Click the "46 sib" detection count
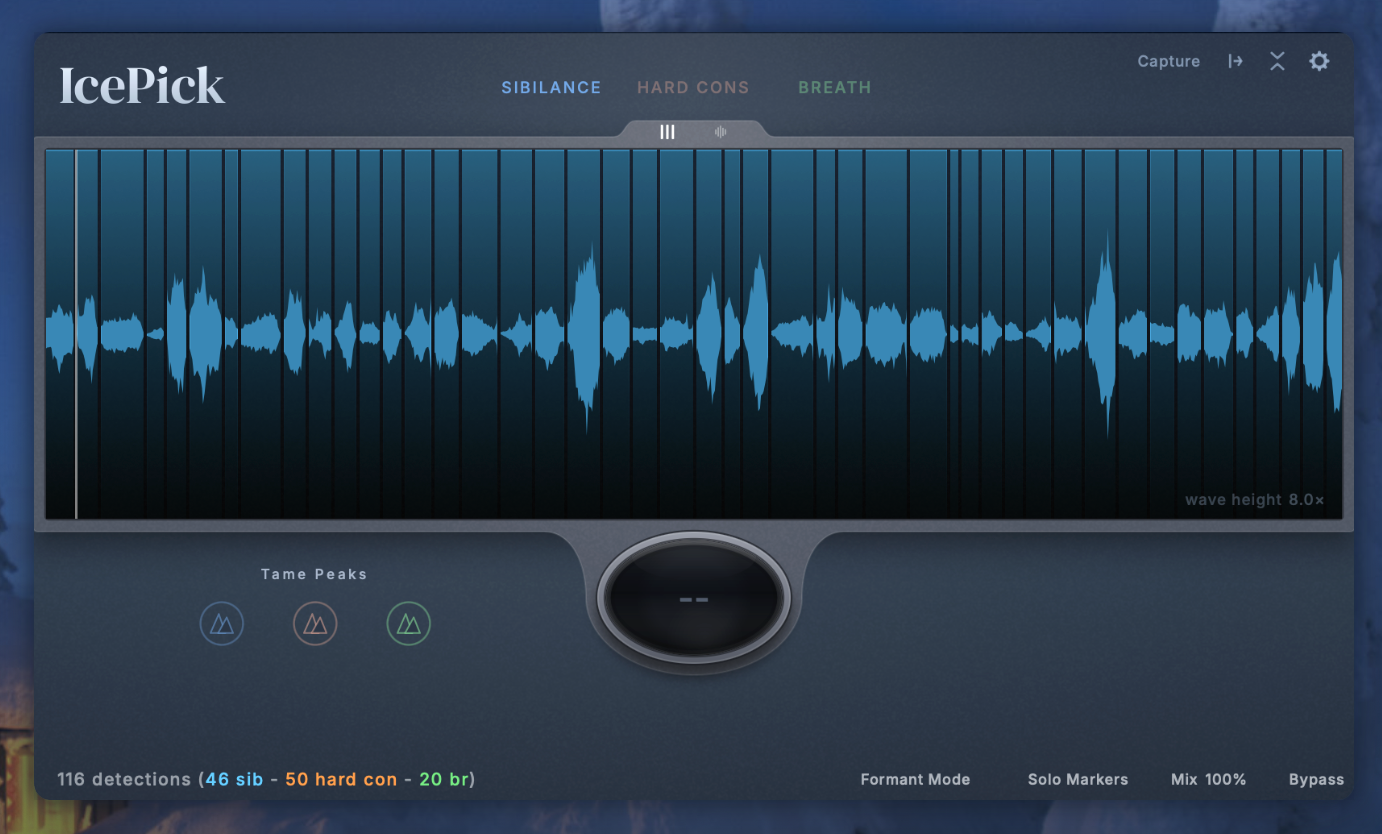 [x=234, y=779]
